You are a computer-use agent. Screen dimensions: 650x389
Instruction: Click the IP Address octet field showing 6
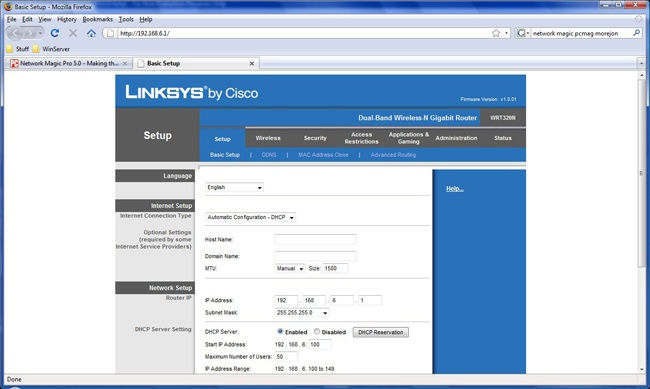pos(342,300)
